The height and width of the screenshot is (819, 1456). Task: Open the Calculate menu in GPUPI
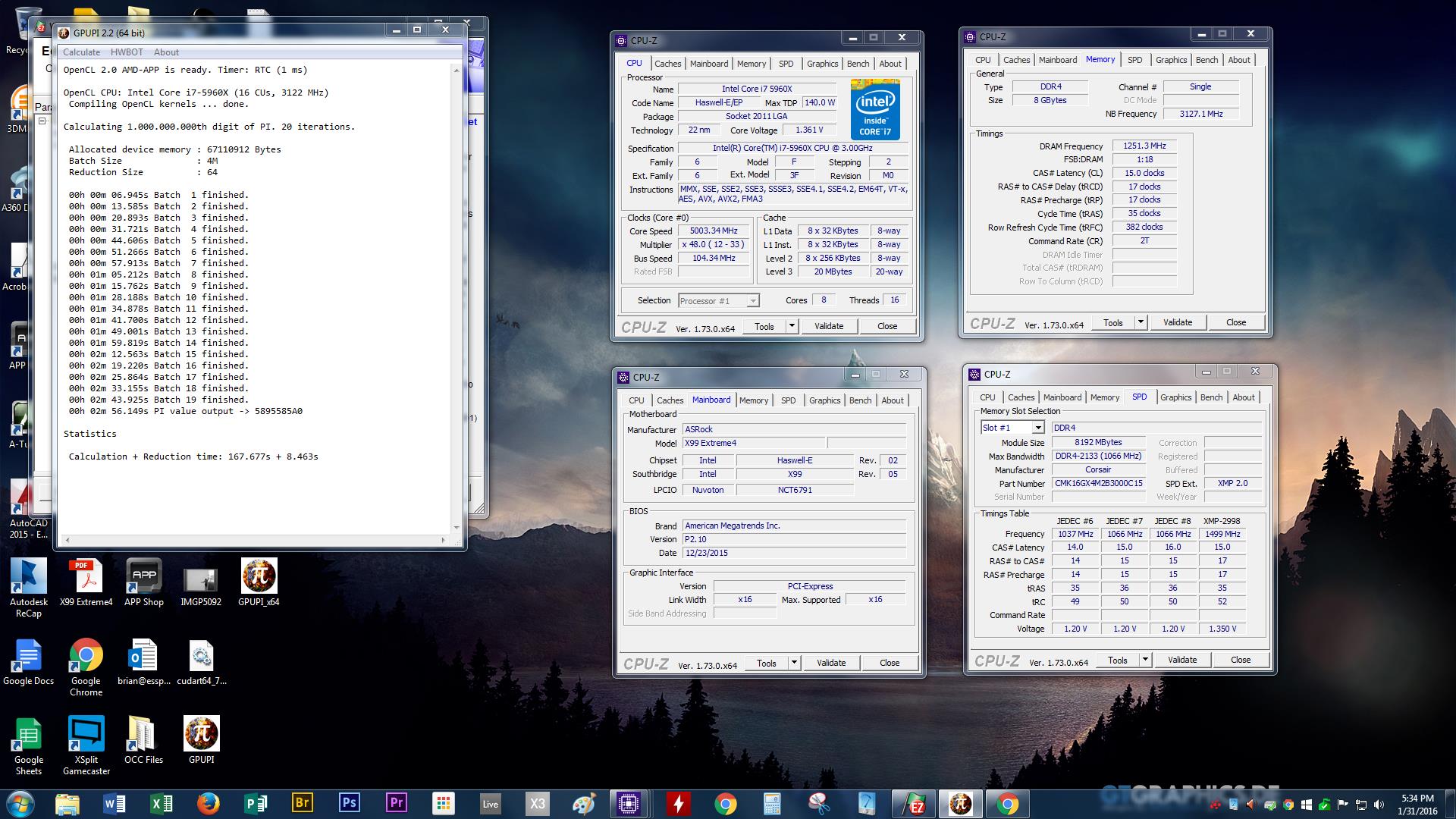pyautogui.click(x=81, y=52)
